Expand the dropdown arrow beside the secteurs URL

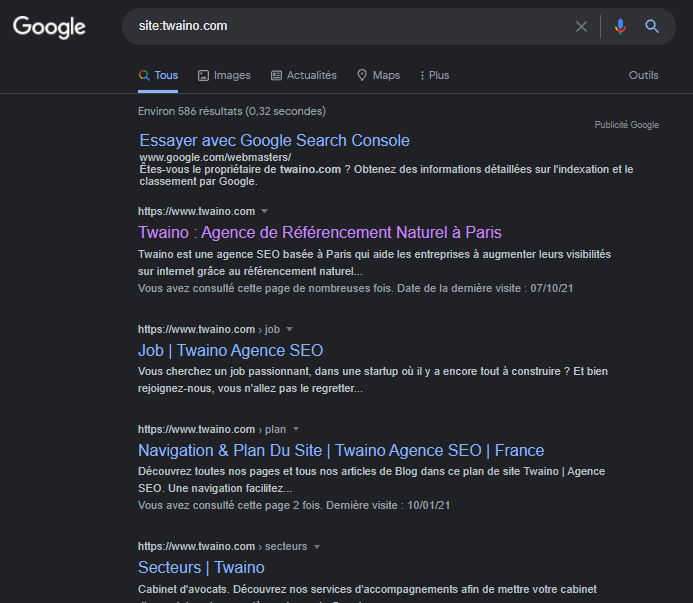pos(317,547)
